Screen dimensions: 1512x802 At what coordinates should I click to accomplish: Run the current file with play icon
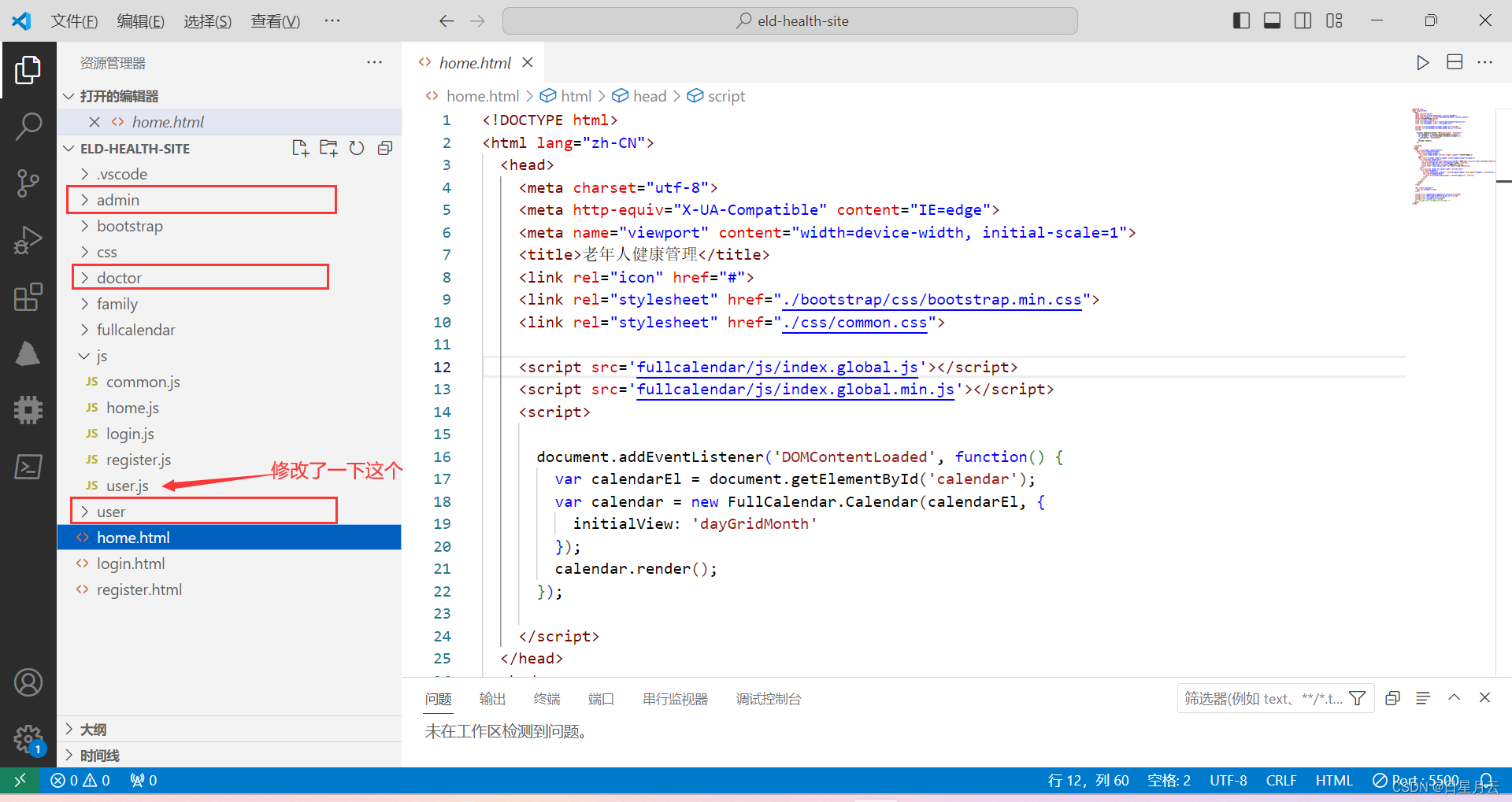coord(1422,62)
